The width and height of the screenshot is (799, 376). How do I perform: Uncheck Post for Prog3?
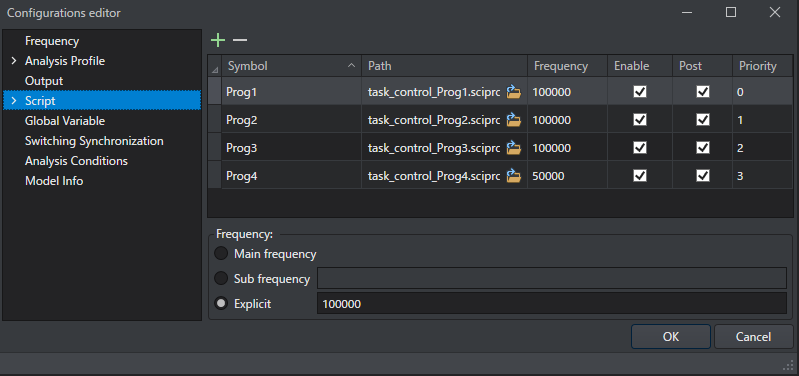point(703,148)
